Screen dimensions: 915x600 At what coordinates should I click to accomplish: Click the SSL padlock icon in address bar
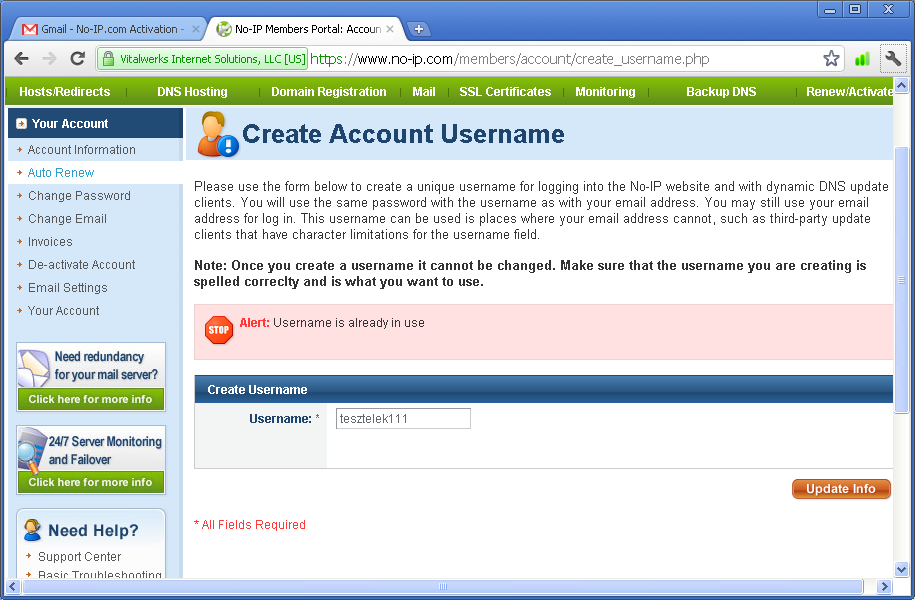click(108, 58)
